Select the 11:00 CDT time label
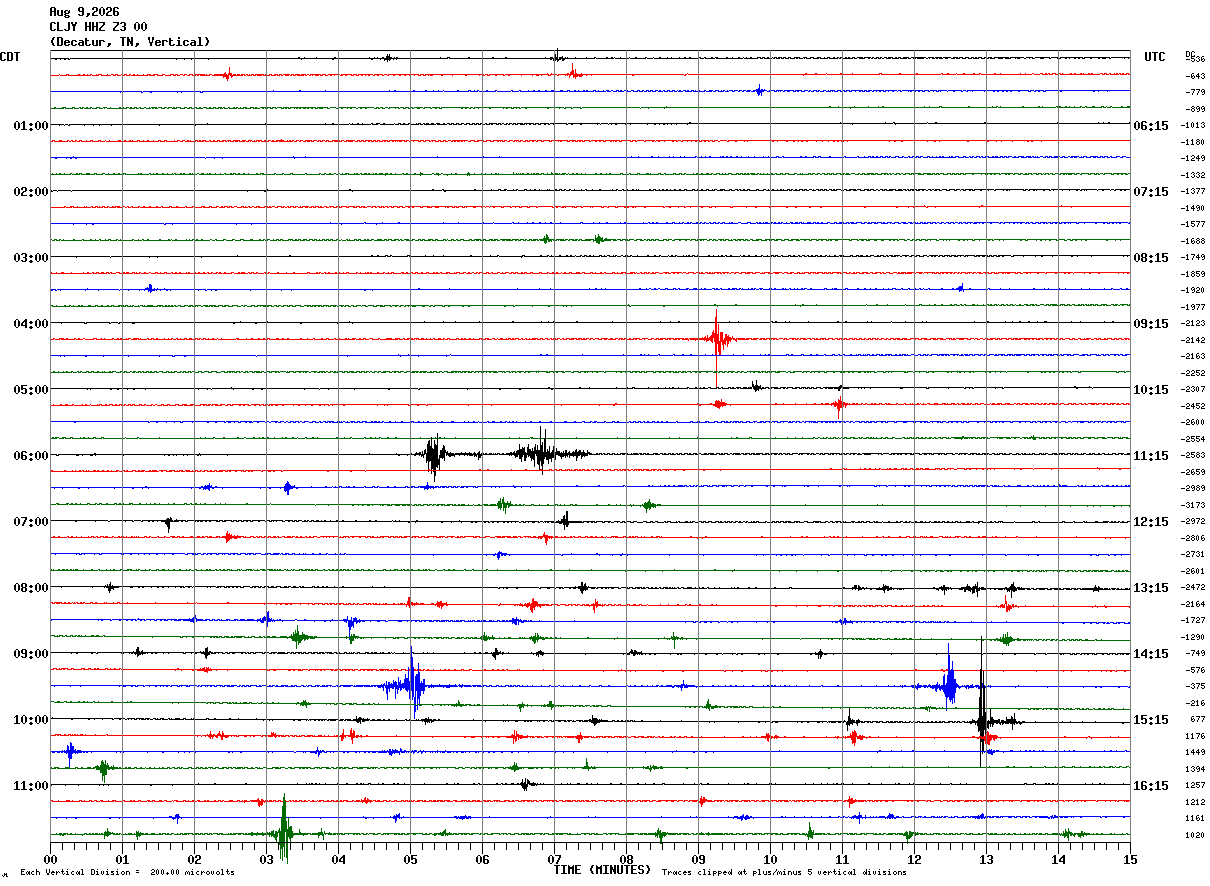1210x886 pixels. (x=30, y=786)
